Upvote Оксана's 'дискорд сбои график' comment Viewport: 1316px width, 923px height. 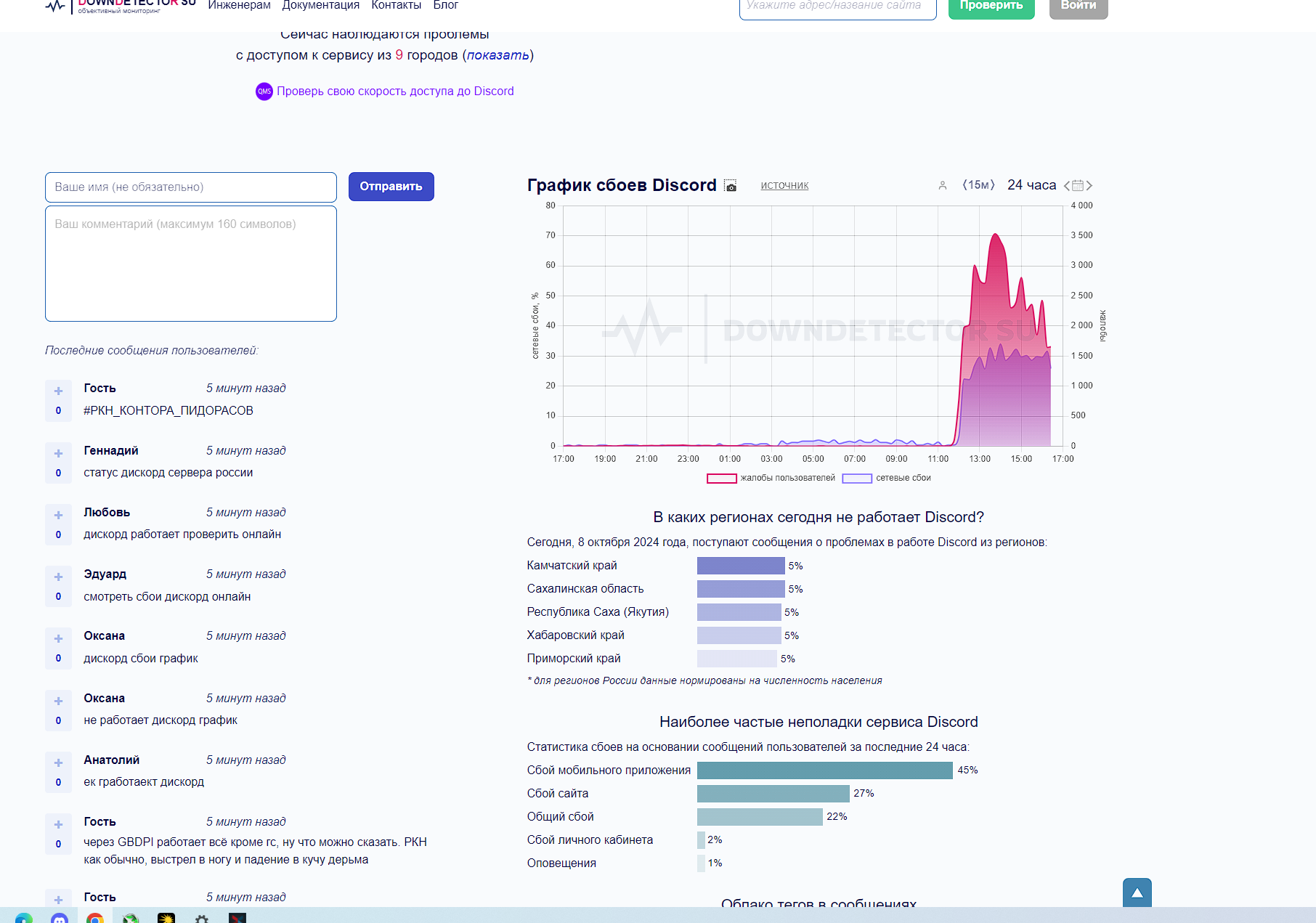[x=58, y=638]
